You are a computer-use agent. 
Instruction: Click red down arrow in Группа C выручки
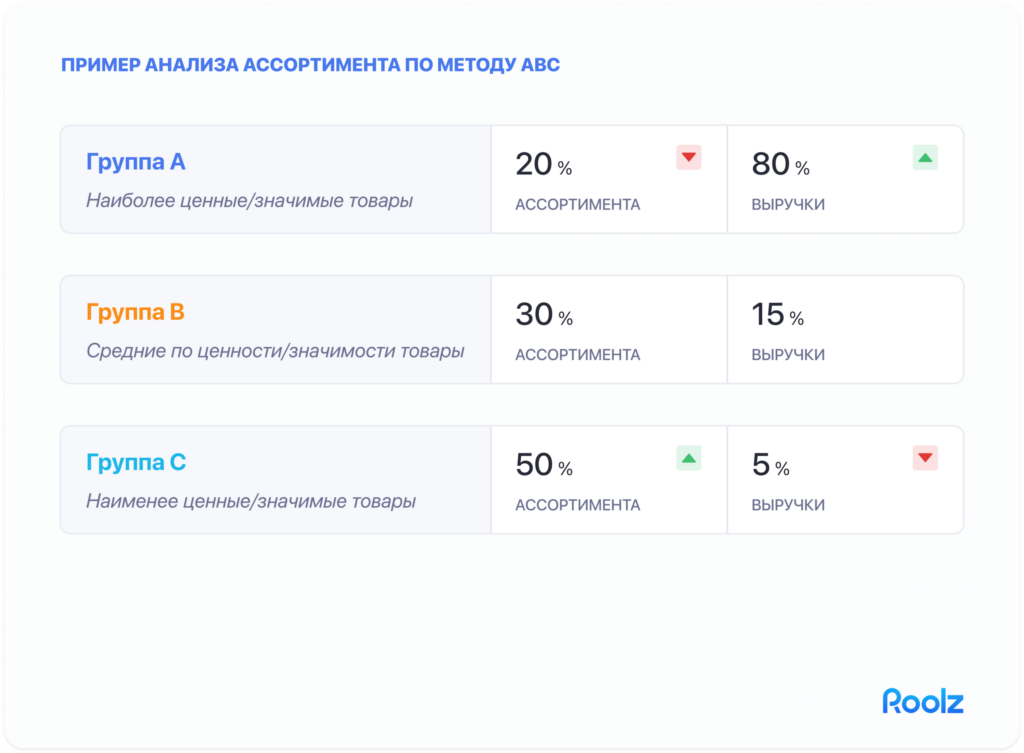925,458
